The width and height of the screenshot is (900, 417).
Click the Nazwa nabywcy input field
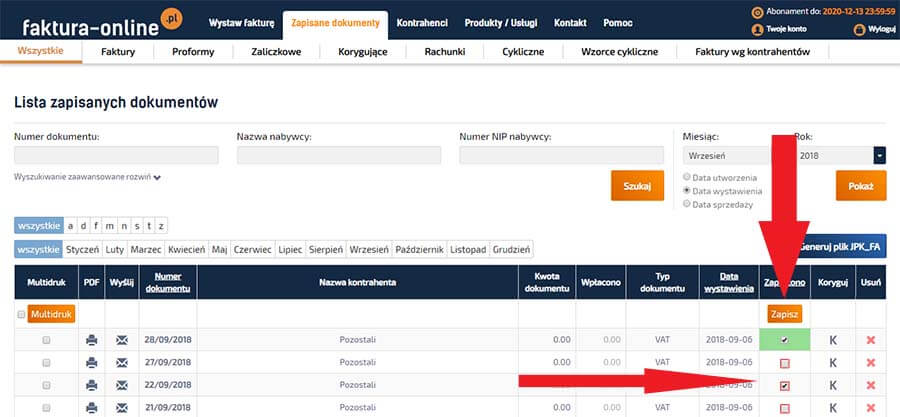point(339,155)
